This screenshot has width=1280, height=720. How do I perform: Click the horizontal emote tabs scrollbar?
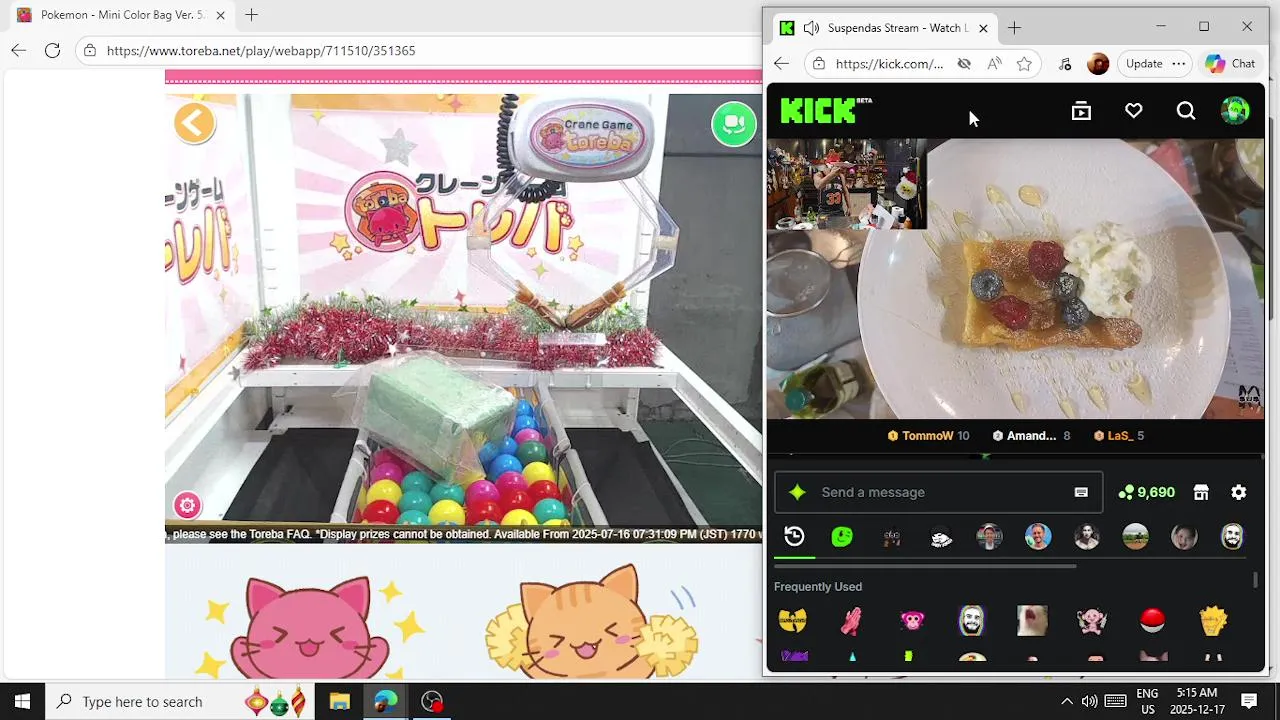click(925, 566)
